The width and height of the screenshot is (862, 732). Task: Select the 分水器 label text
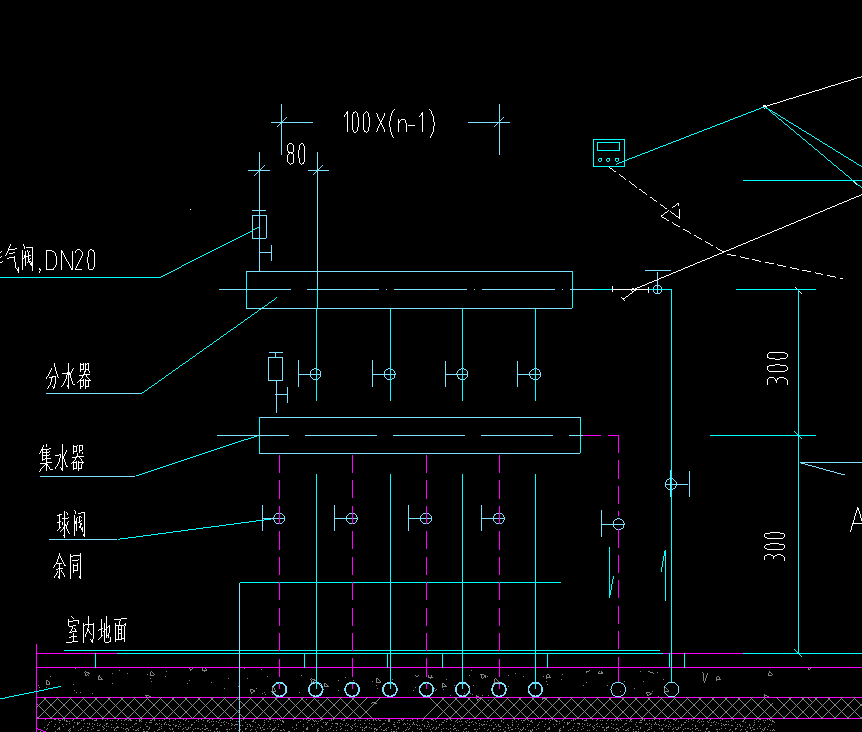[69, 377]
